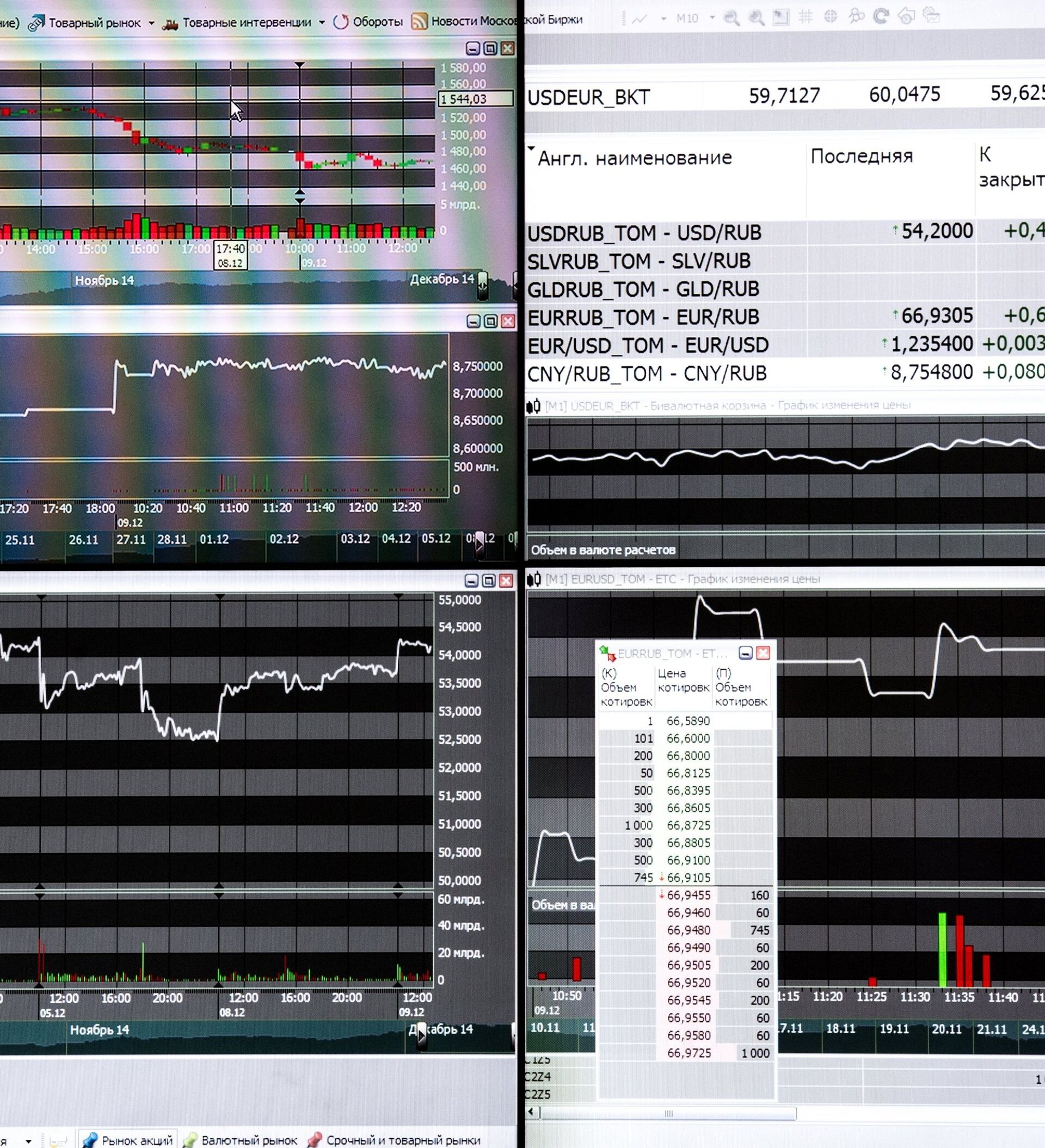Sort by Англ. наименование column header
Screen dimensions: 1045x1148
tap(634, 158)
